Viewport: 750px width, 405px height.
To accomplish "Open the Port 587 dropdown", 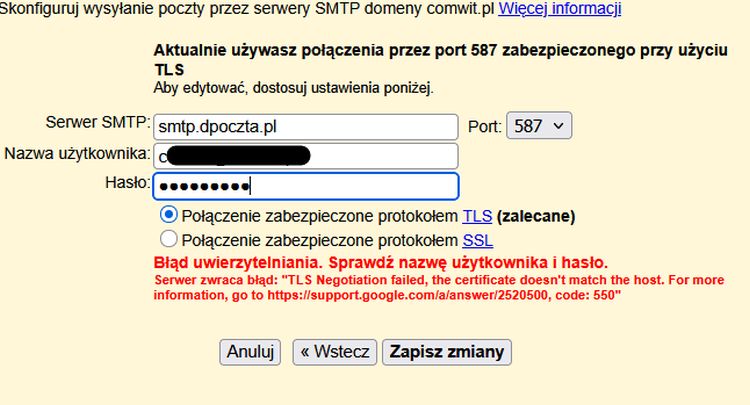I will (539, 126).
